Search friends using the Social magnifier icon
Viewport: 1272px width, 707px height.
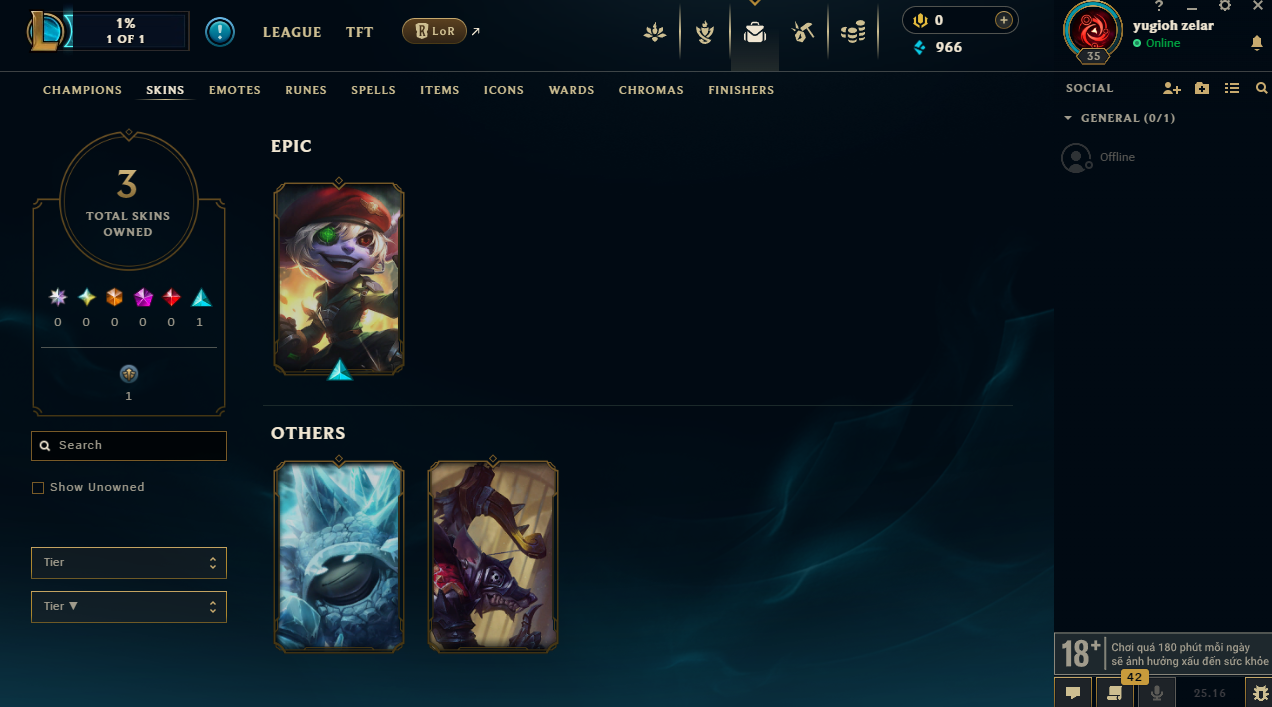coord(1261,88)
